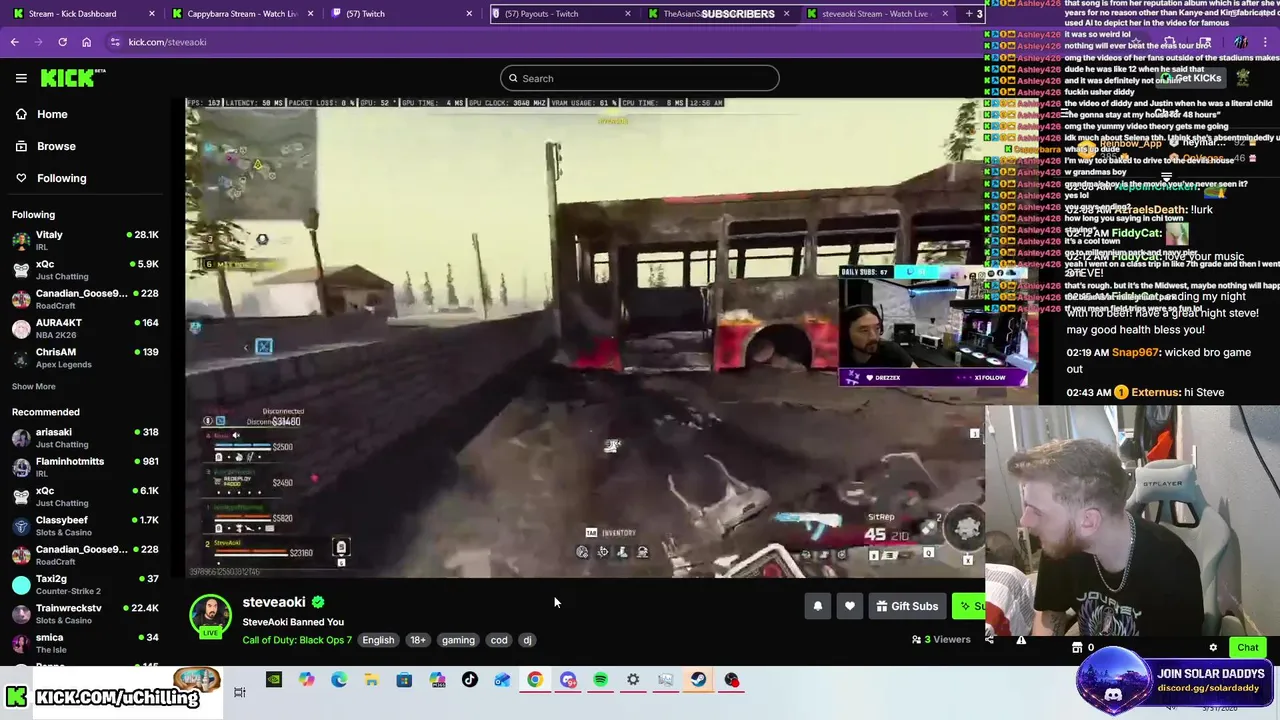
Task: Switch to Stream - Kick Dashboard tab
Action: [x=82, y=14]
